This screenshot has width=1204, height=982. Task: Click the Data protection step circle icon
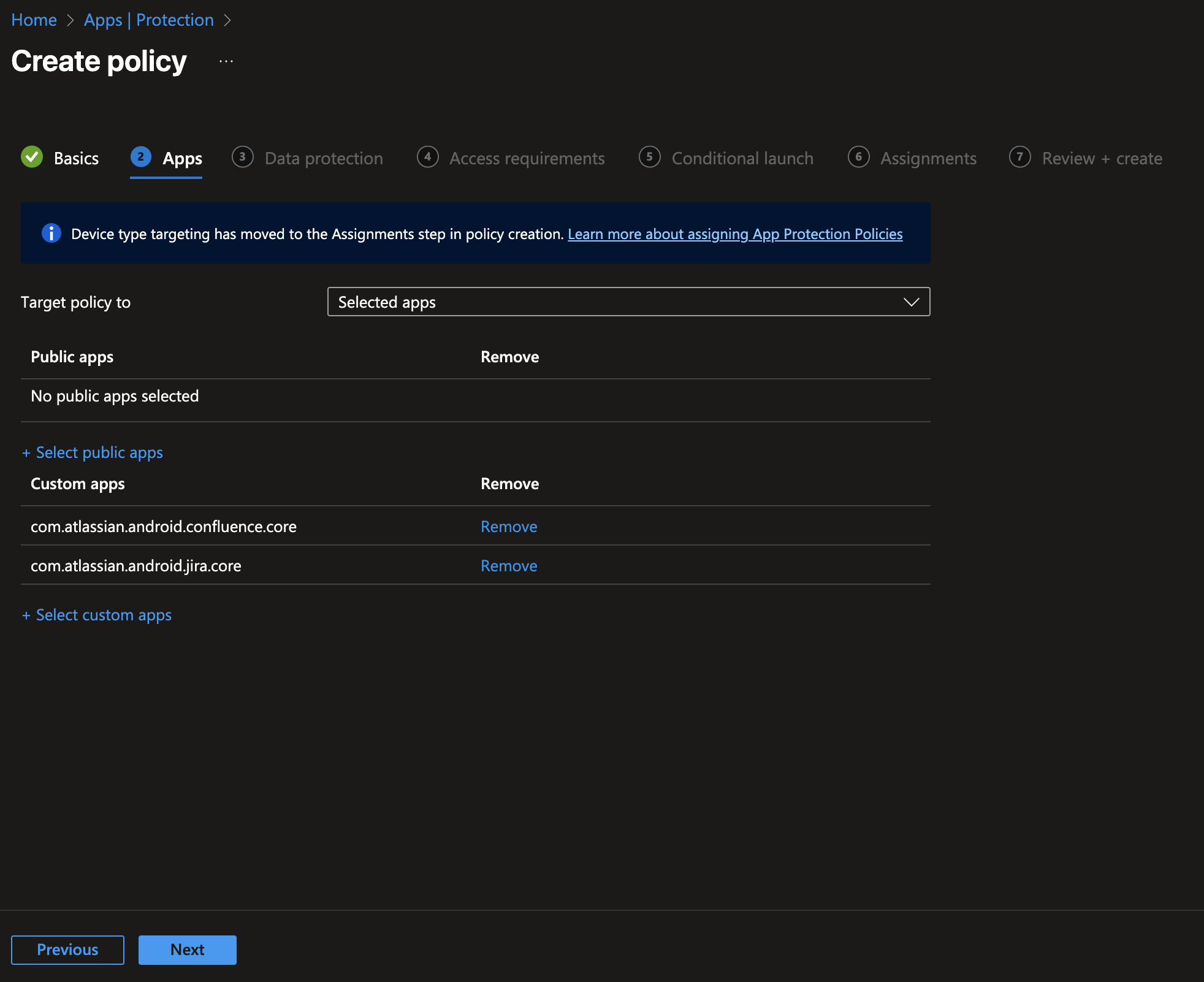(x=242, y=158)
